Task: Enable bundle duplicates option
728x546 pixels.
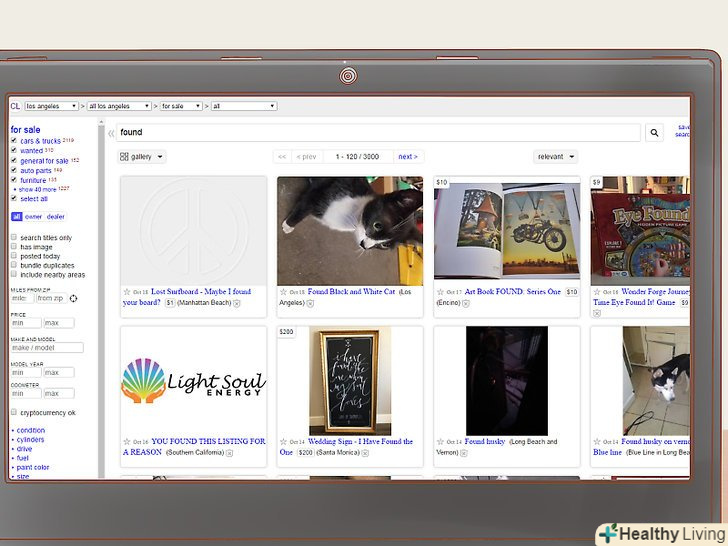Action: pos(14,265)
